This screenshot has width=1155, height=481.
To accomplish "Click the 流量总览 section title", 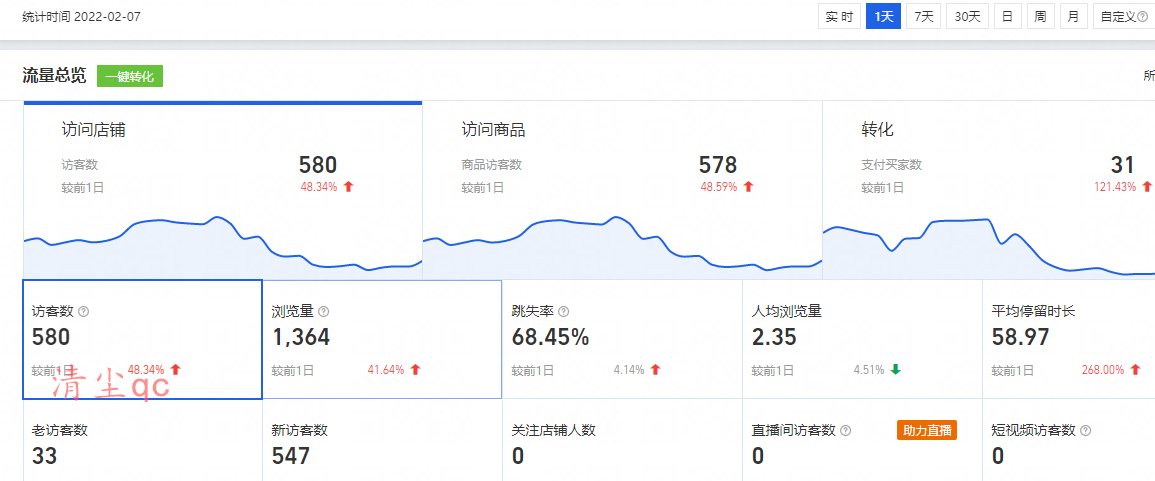I will [x=54, y=75].
